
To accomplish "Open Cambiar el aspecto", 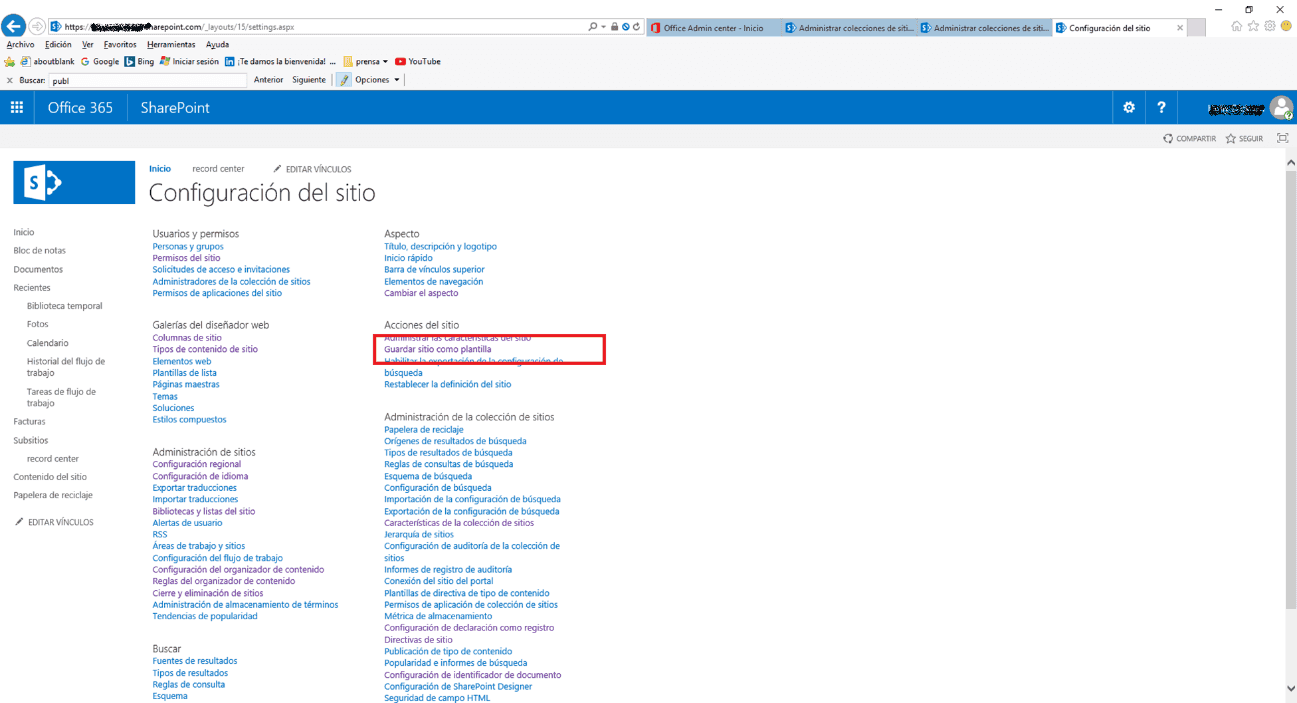I will pyautogui.click(x=421, y=293).
